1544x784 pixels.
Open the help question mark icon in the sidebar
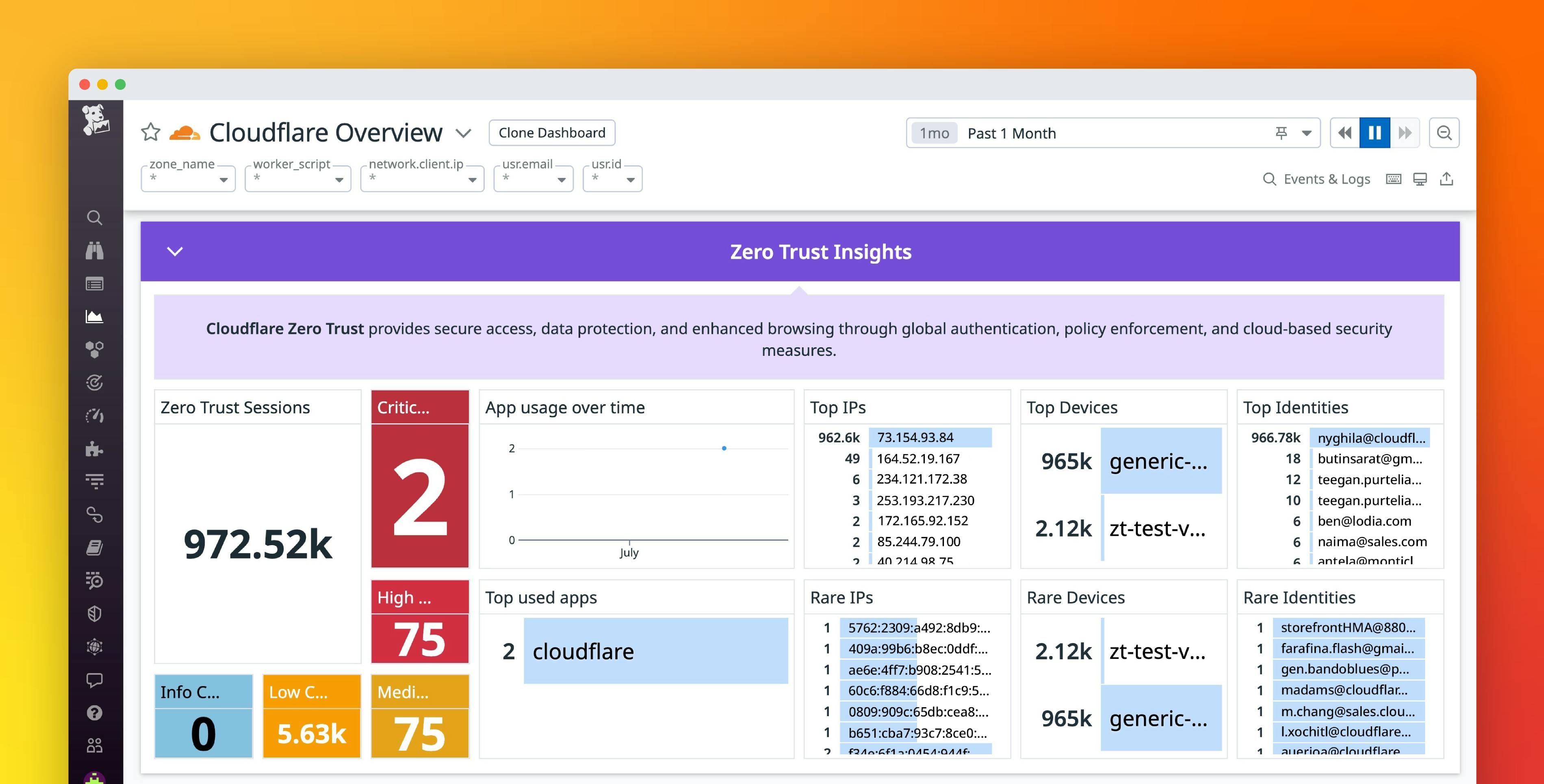coord(95,712)
